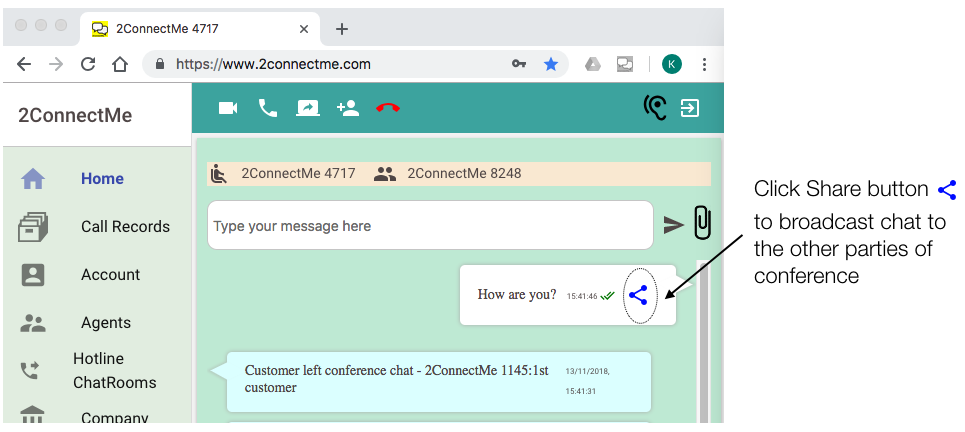This screenshot has width=965, height=432.
Task: Open saved passwords key icon
Action: (518, 64)
